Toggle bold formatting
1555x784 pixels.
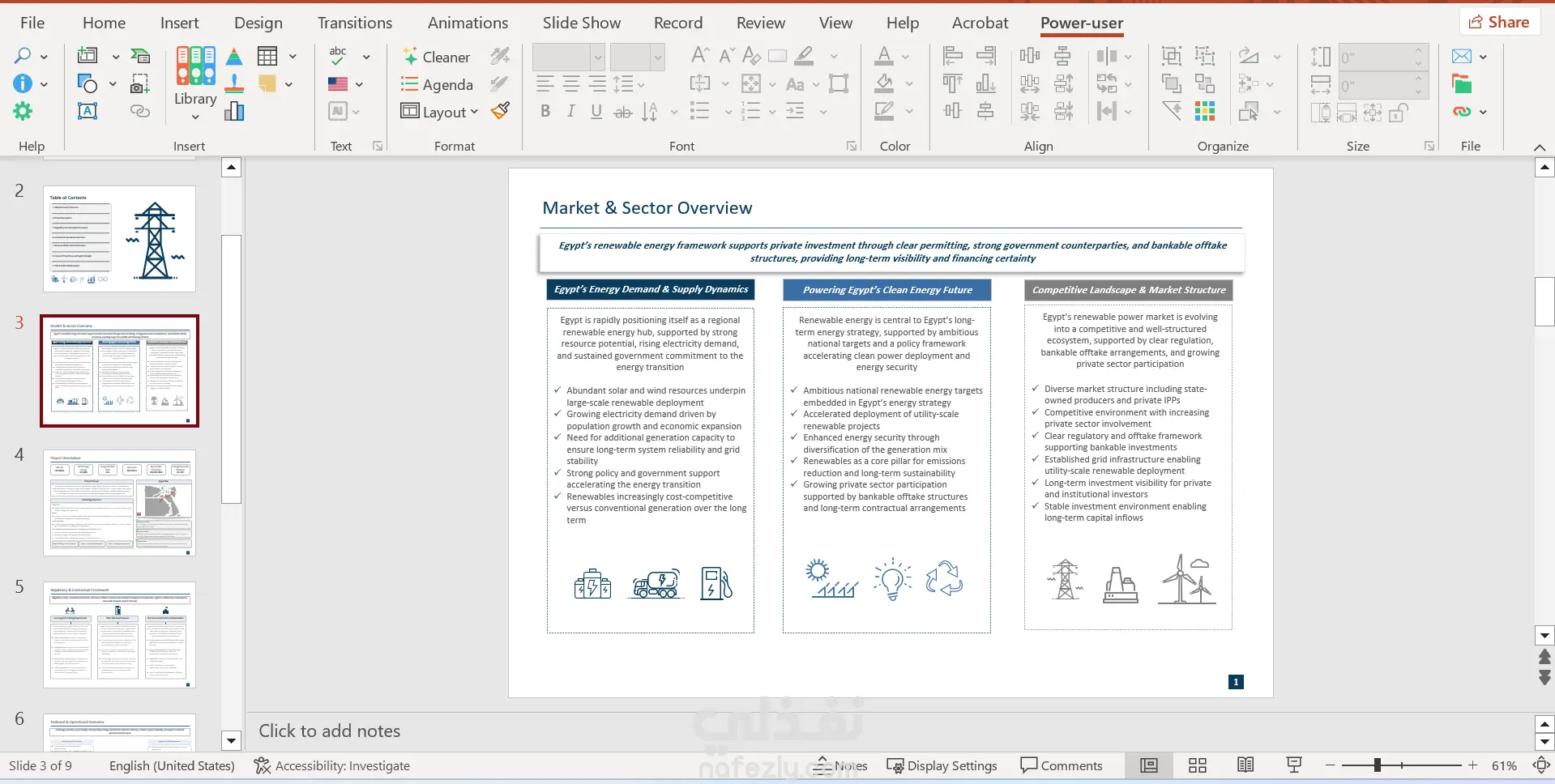545,112
